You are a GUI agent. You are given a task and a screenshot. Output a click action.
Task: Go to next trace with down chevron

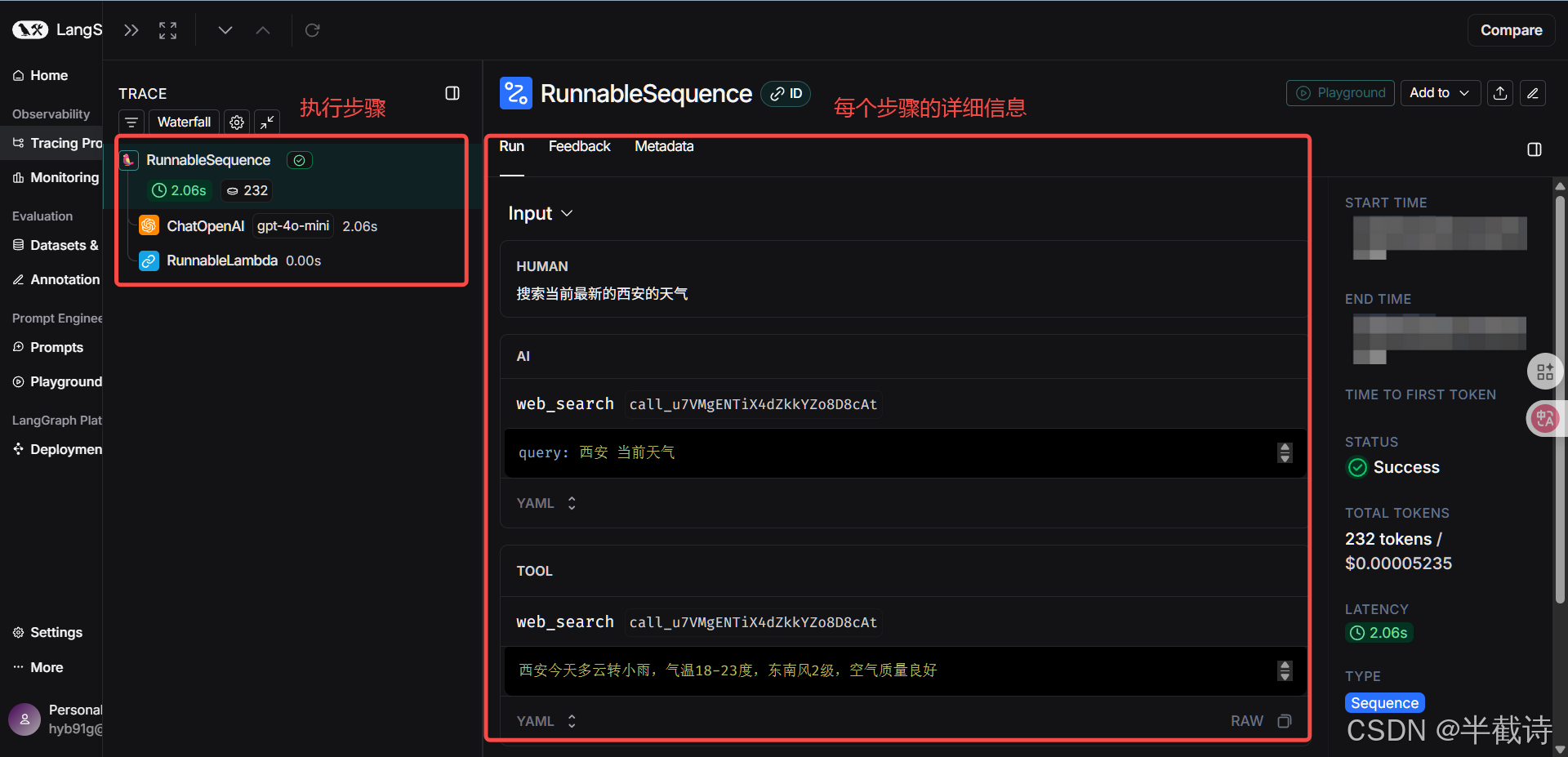click(x=225, y=30)
